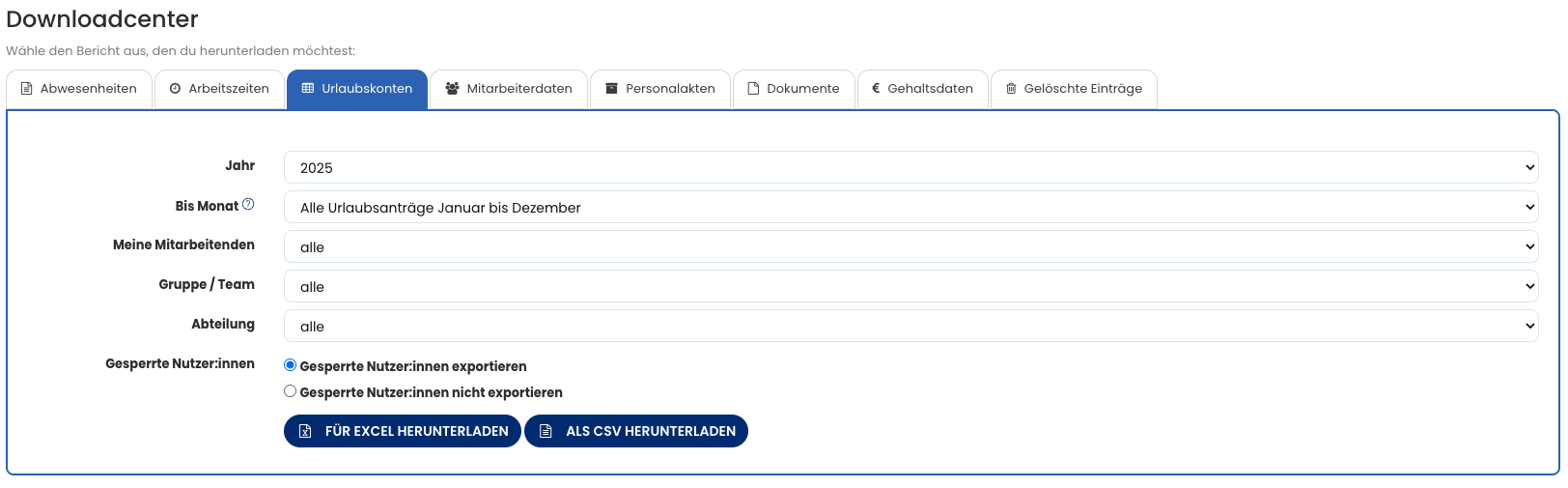Switch to the Dokumente tab

click(x=794, y=89)
